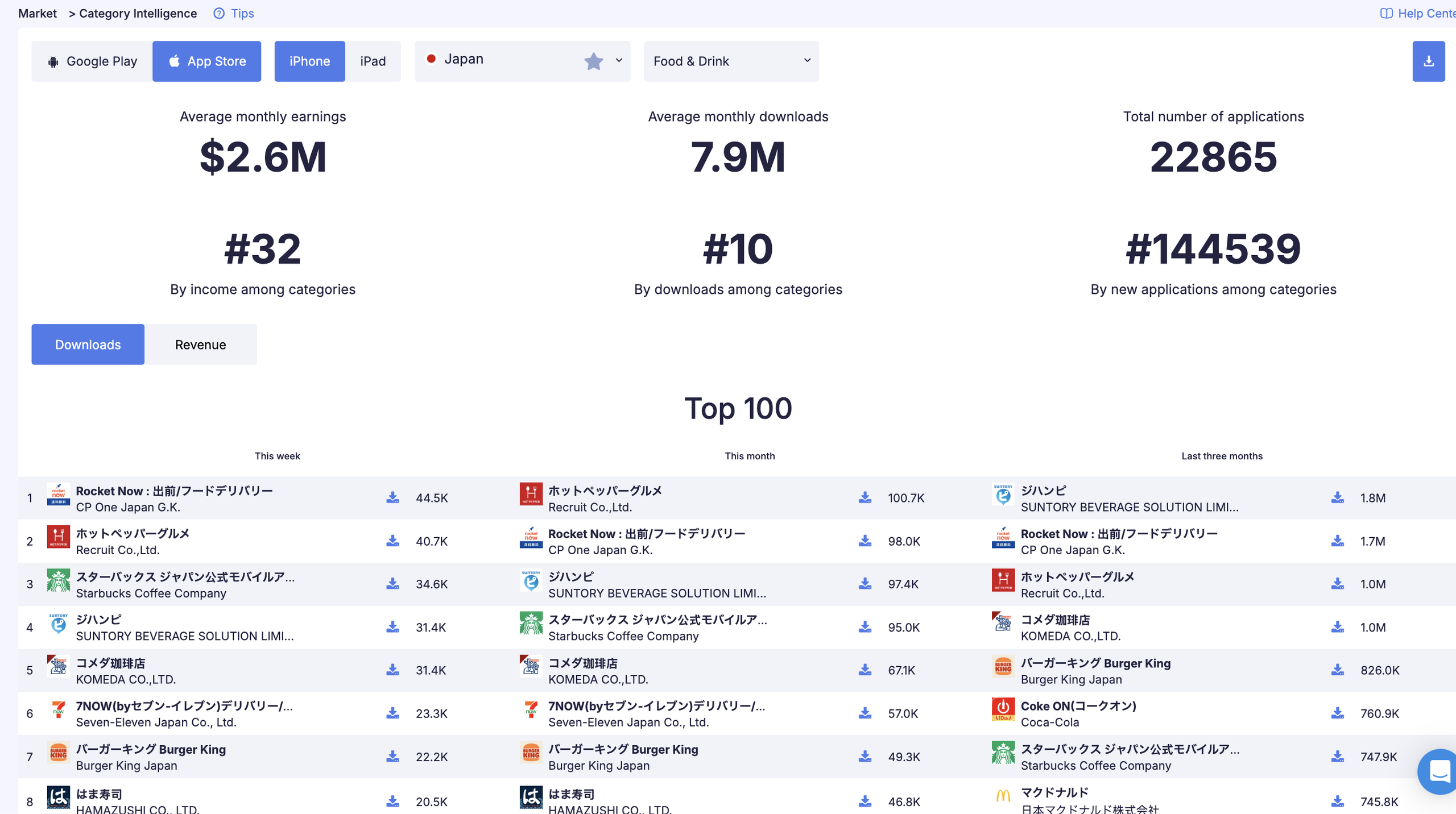Click Starbucks app icon in This week
Viewport: 1456px width, 814px height.
58,580
